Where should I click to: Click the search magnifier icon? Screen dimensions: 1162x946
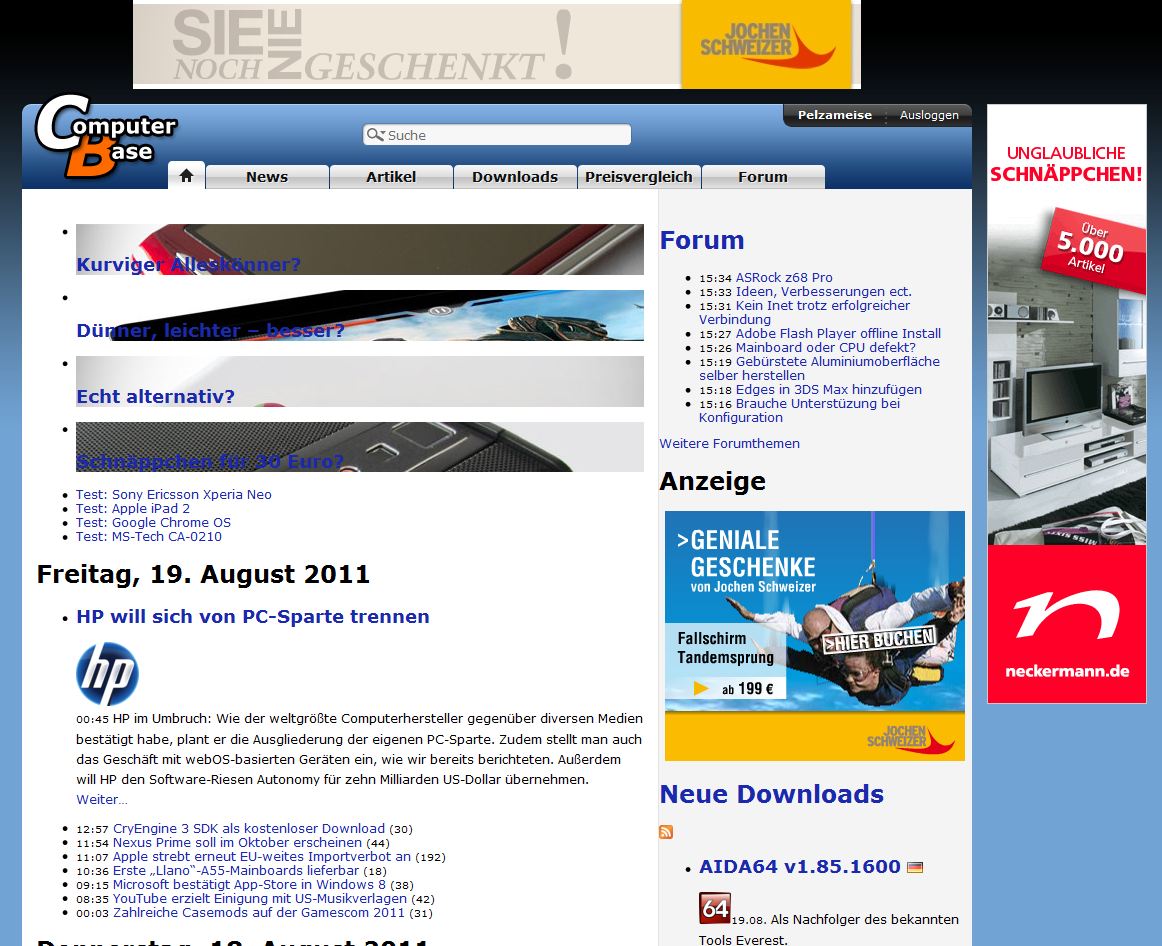point(376,135)
